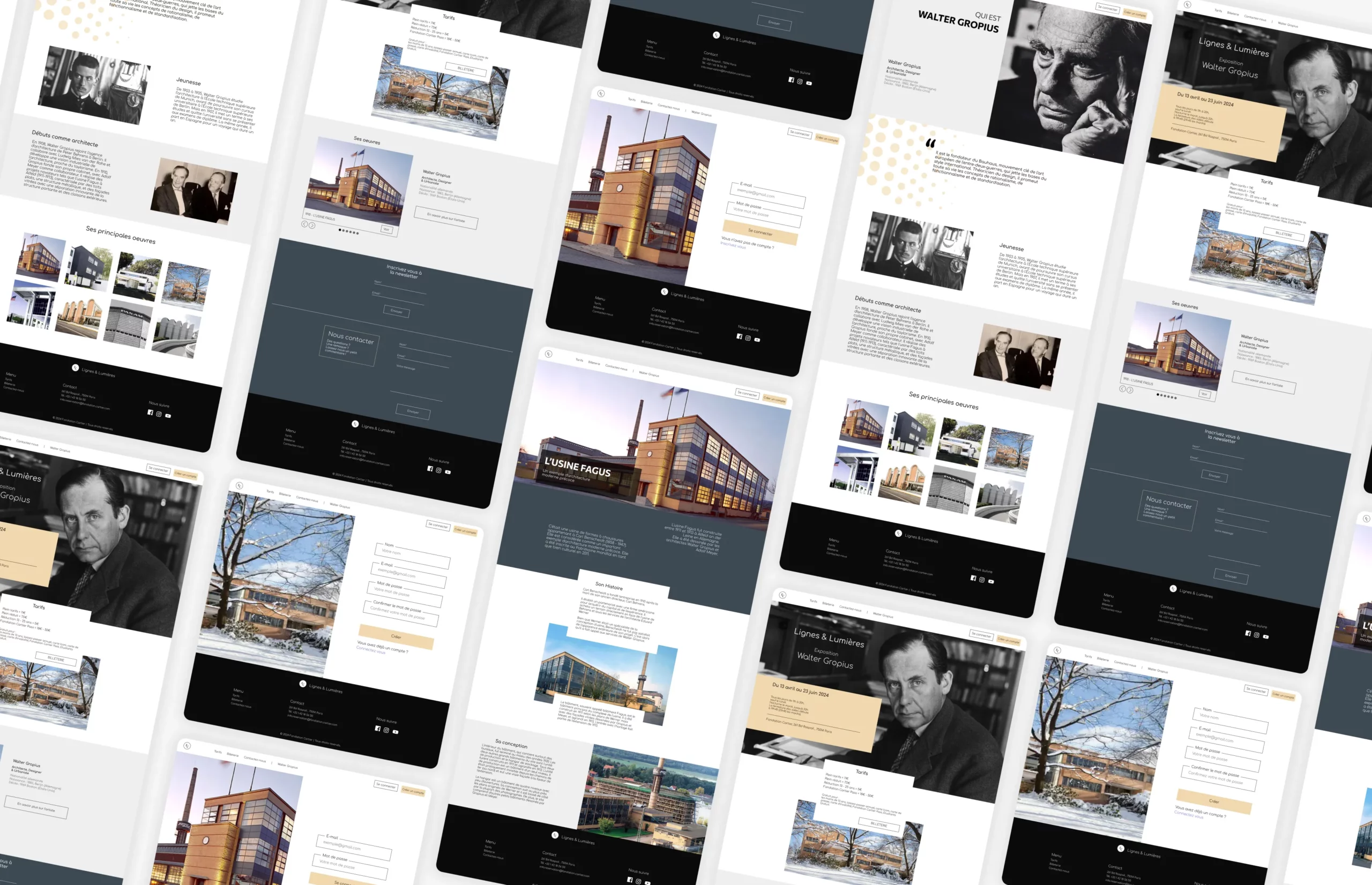Open Walter Gropius in the L'Usine Fagus navbar

tap(649, 374)
